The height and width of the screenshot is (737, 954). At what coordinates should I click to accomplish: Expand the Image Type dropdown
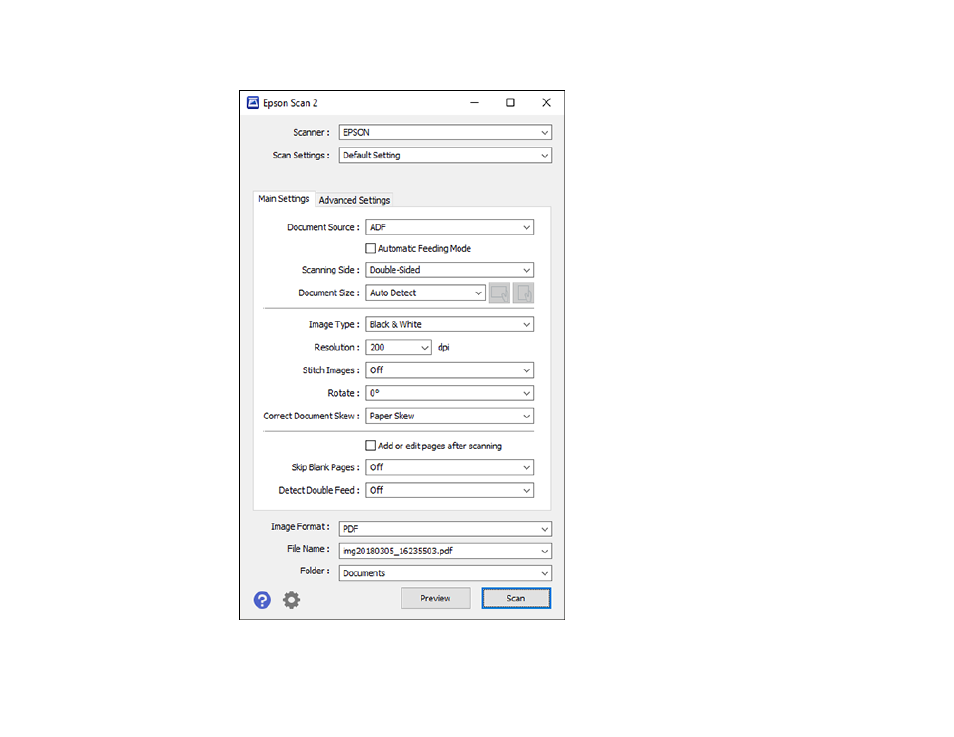click(x=450, y=324)
